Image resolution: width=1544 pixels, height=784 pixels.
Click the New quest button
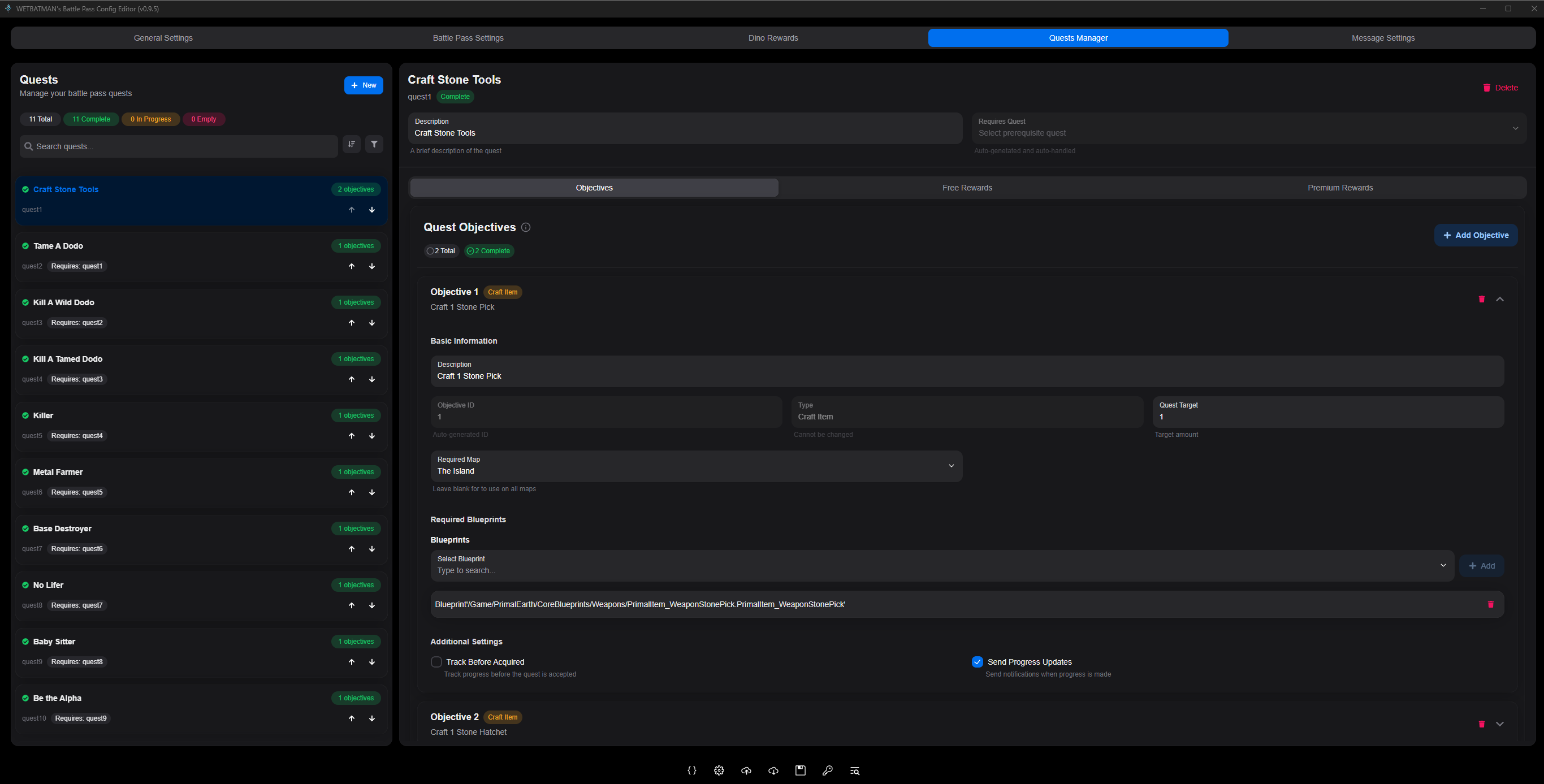pyautogui.click(x=364, y=85)
